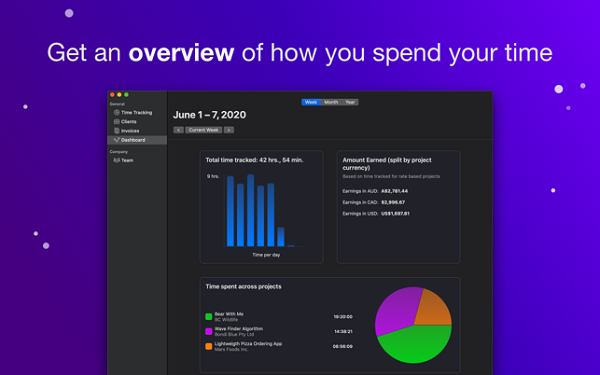Select the Clients sidebar icon
Screen dimensions: 600x375
point(117,122)
